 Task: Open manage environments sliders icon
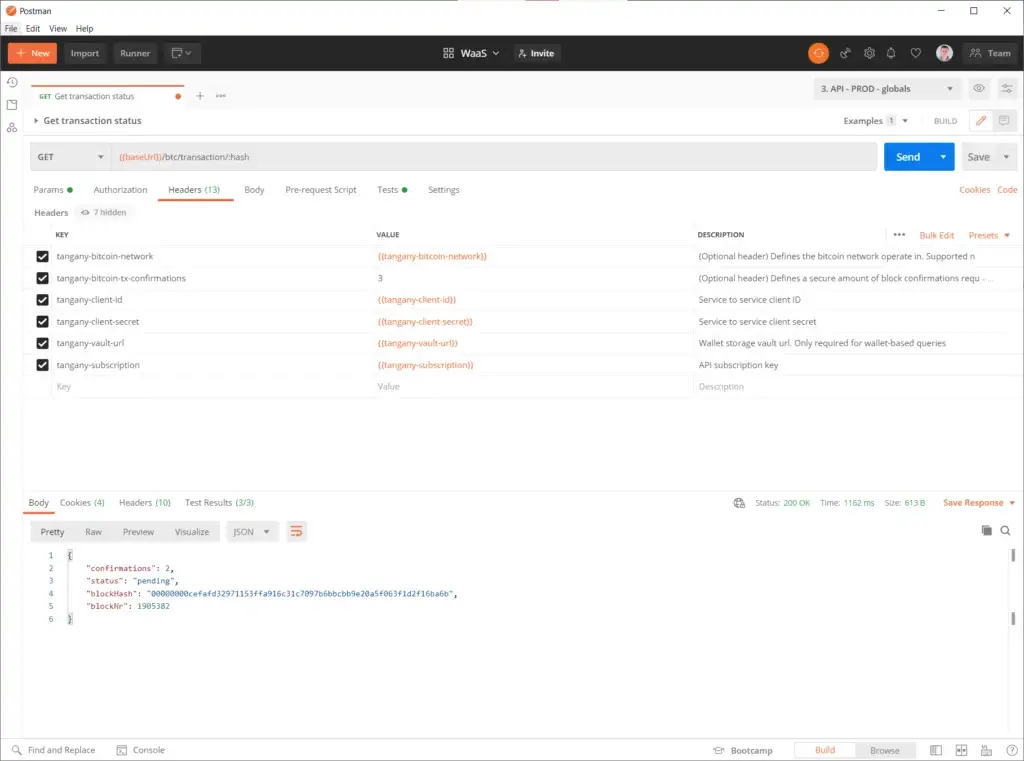point(1006,88)
